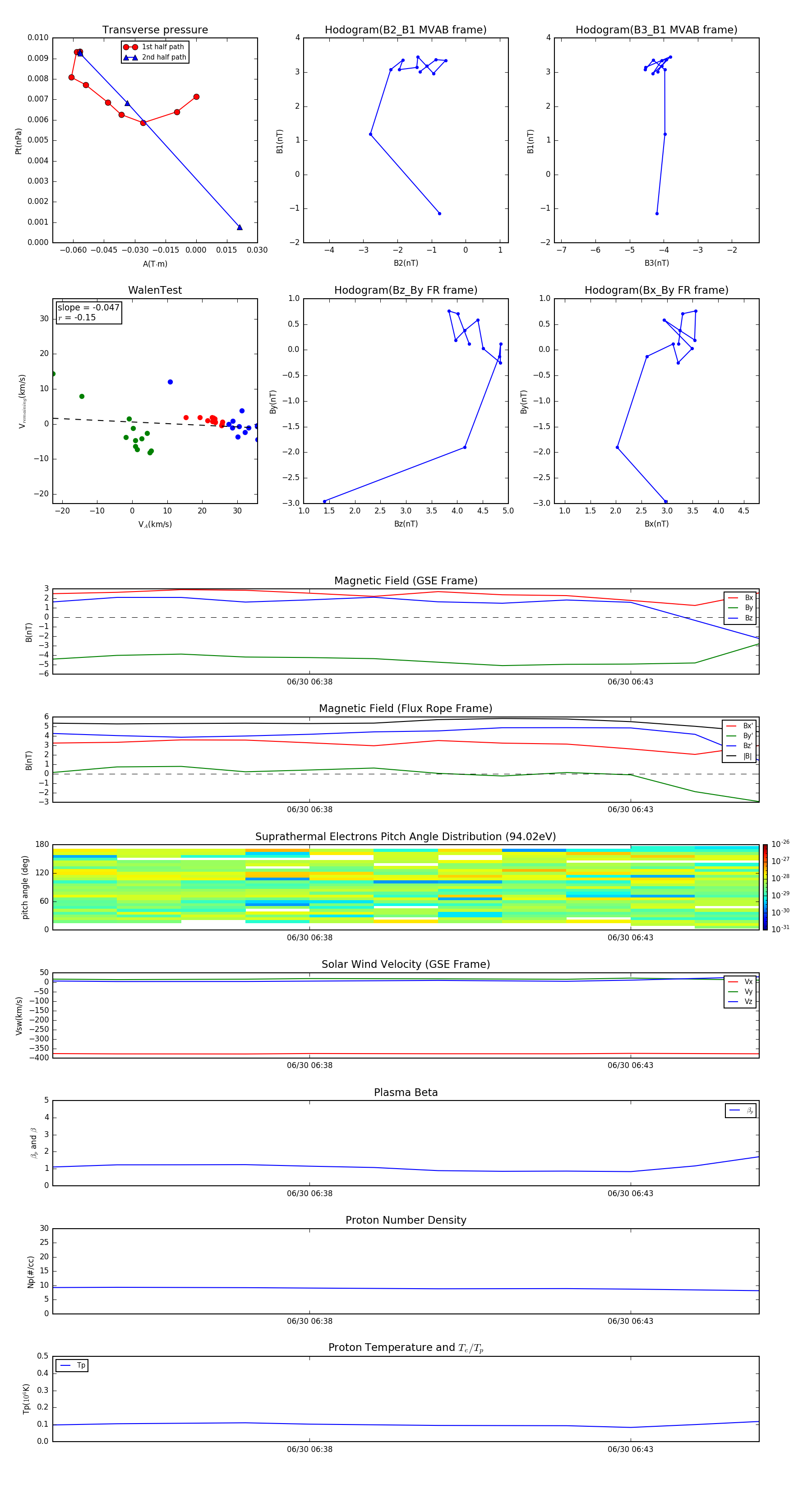812x1489 pixels.
Task: Click the pitch angle distribution color bar
Action: 765,887
